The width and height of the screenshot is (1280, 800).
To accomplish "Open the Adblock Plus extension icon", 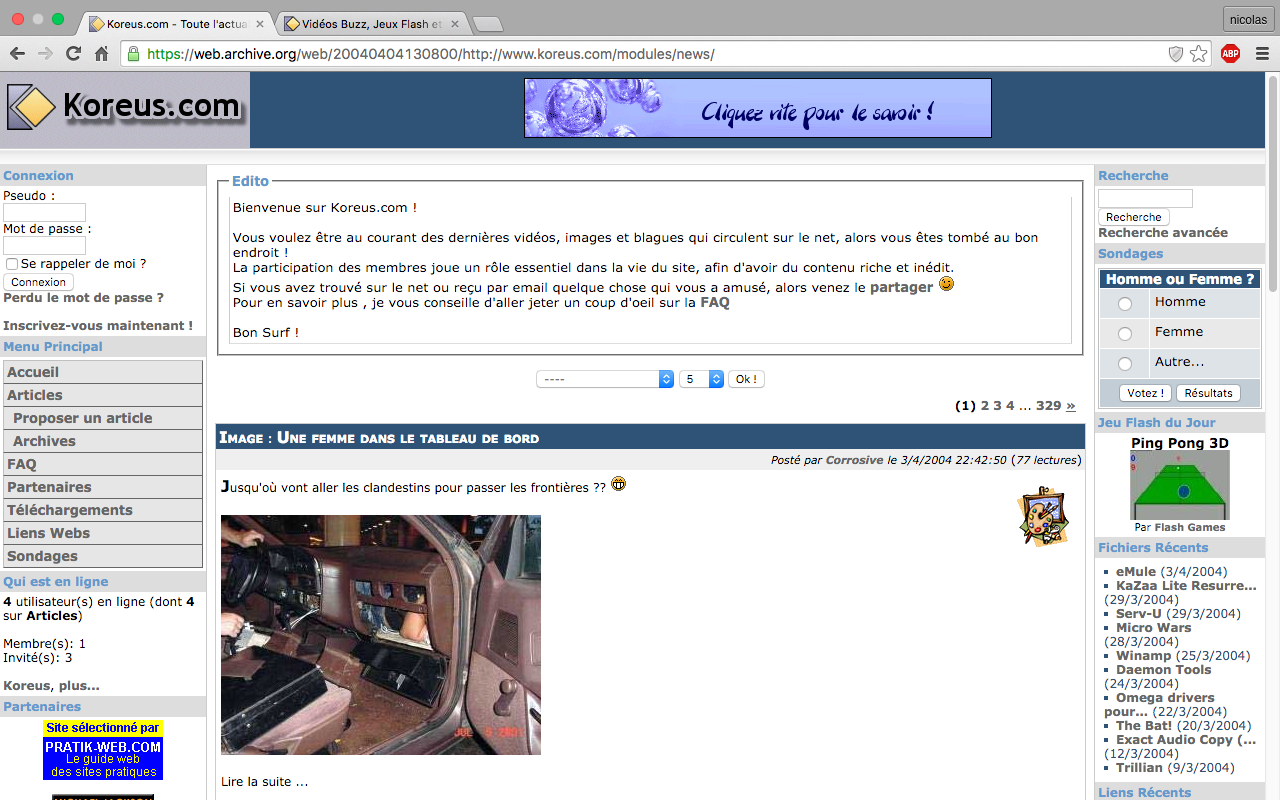I will click(x=1230, y=54).
